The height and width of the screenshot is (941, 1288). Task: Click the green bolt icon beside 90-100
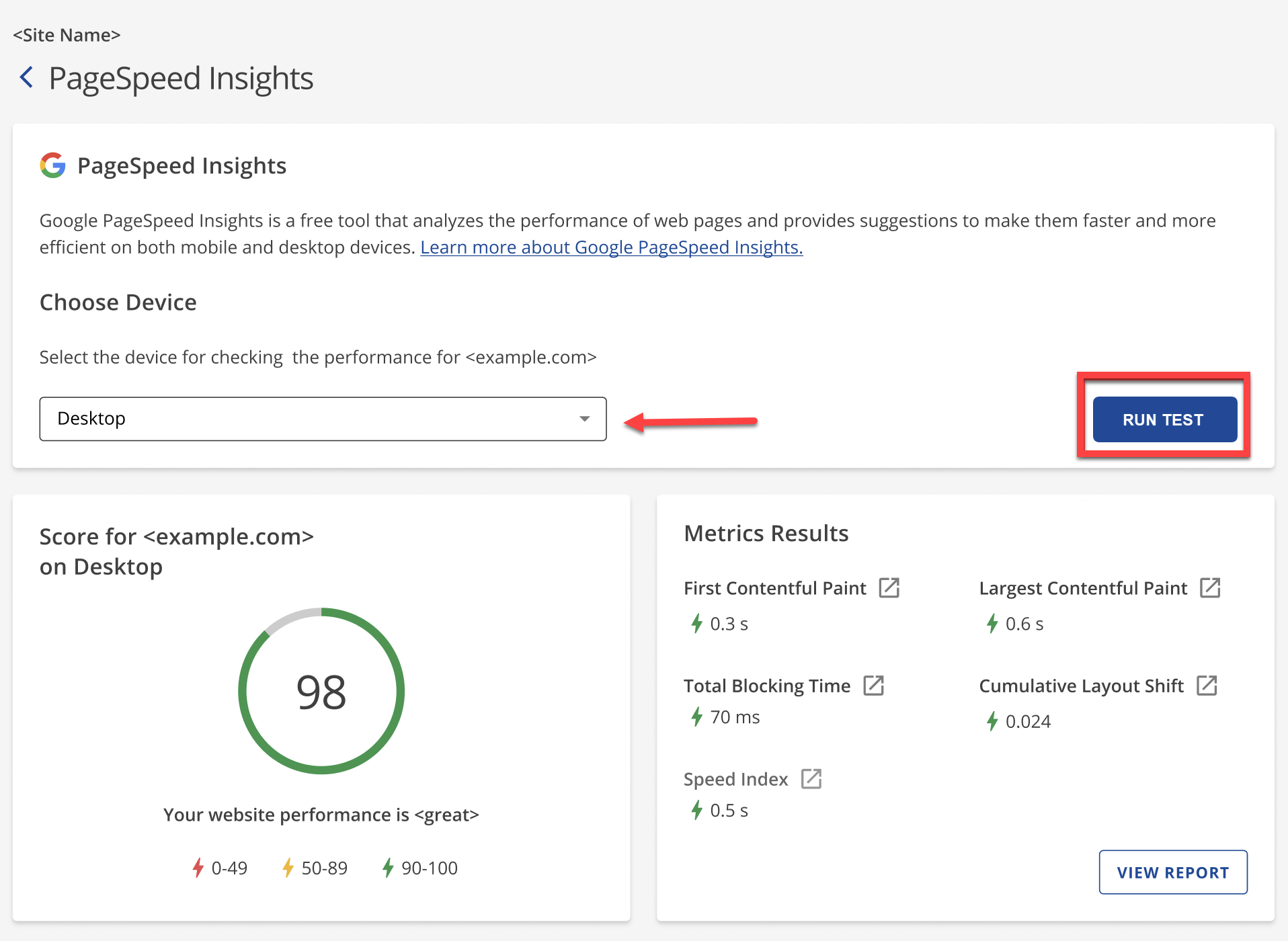tap(388, 868)
